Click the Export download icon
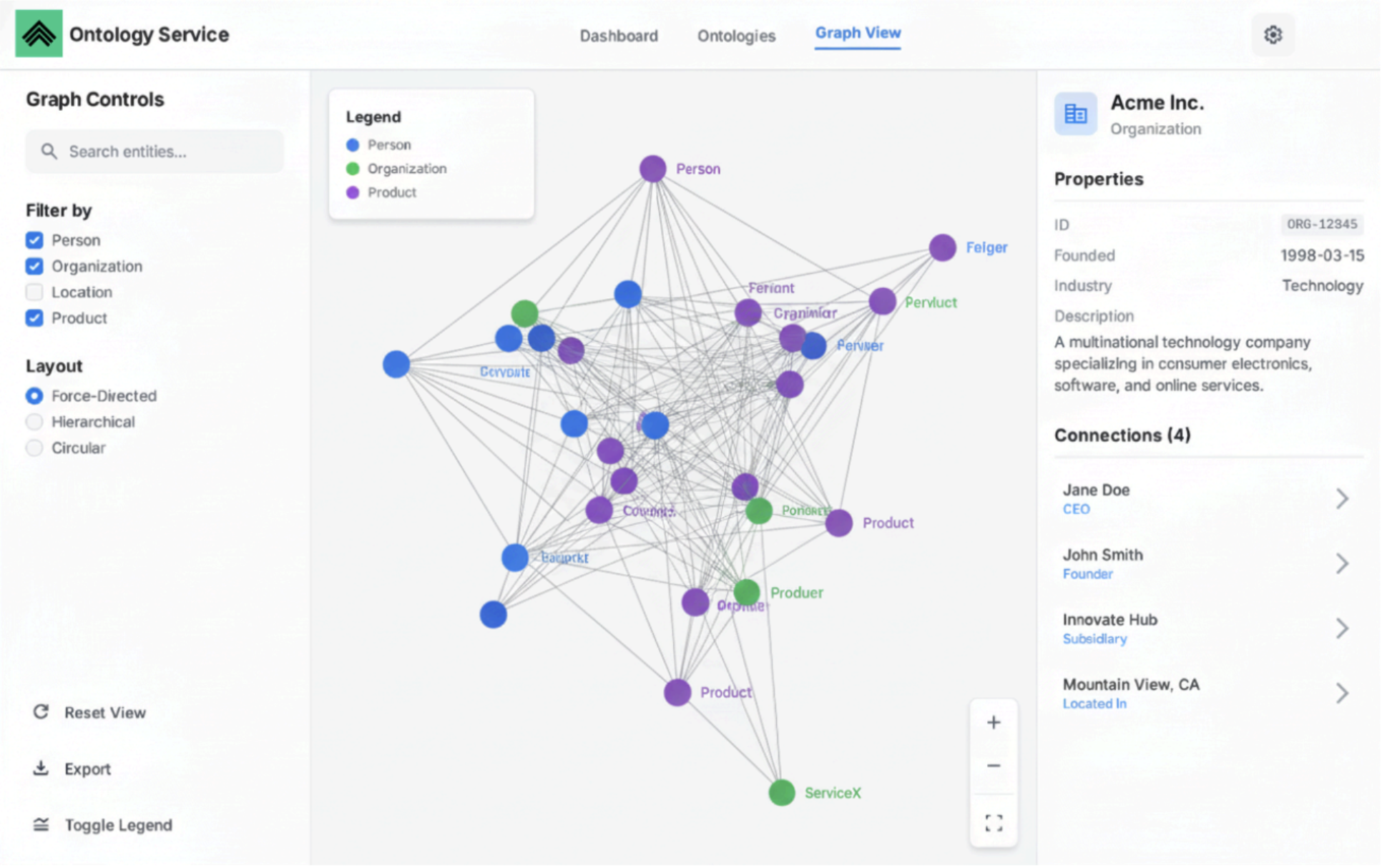The height and width of the screenshot is (868, 1382). coord(41,768)
